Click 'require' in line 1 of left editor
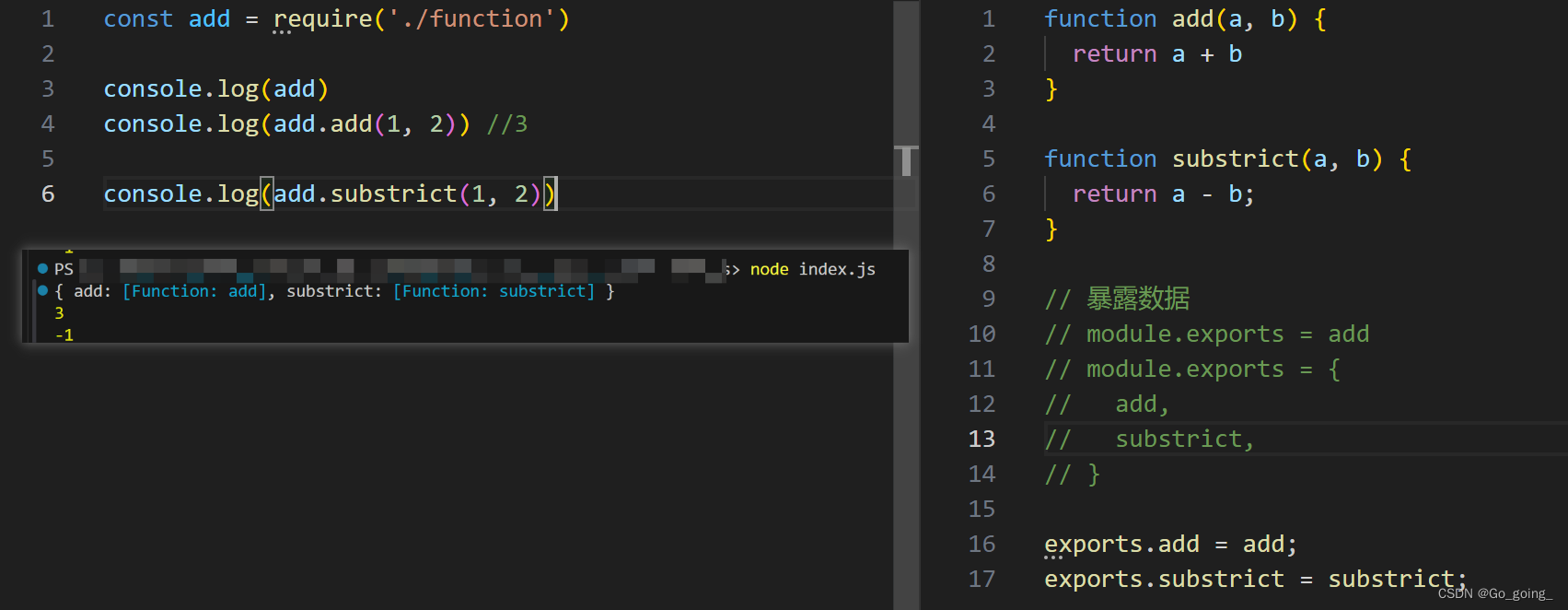Viewport: 1568px width, 610px height. (322, 19)
